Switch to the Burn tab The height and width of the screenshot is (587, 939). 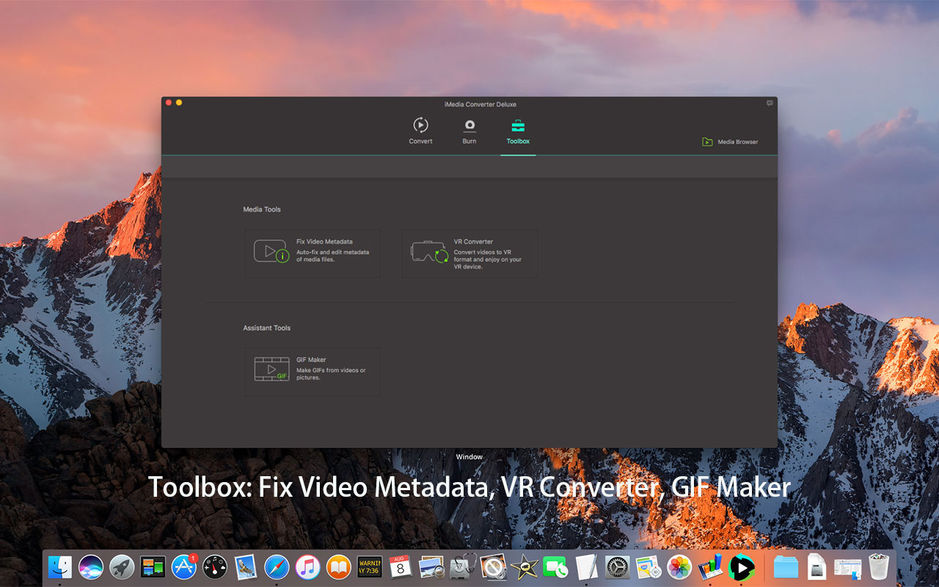pos(468,133)
